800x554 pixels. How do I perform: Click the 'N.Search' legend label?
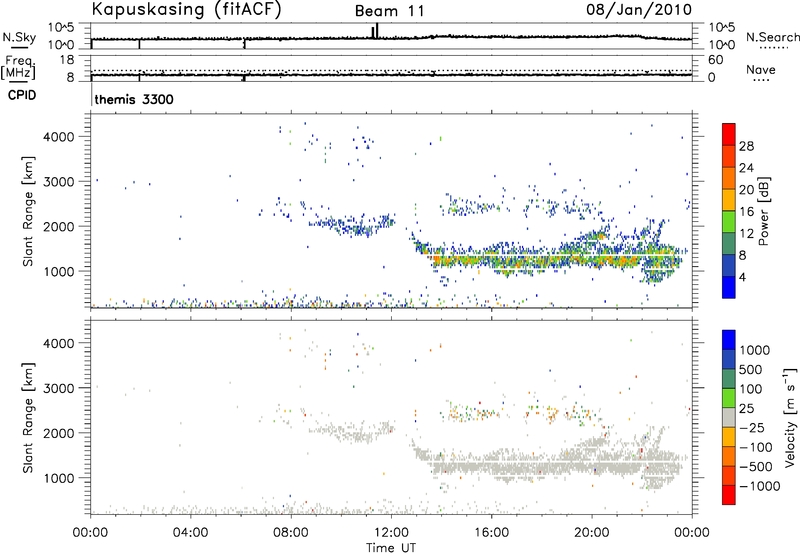(x=772, y=37)
